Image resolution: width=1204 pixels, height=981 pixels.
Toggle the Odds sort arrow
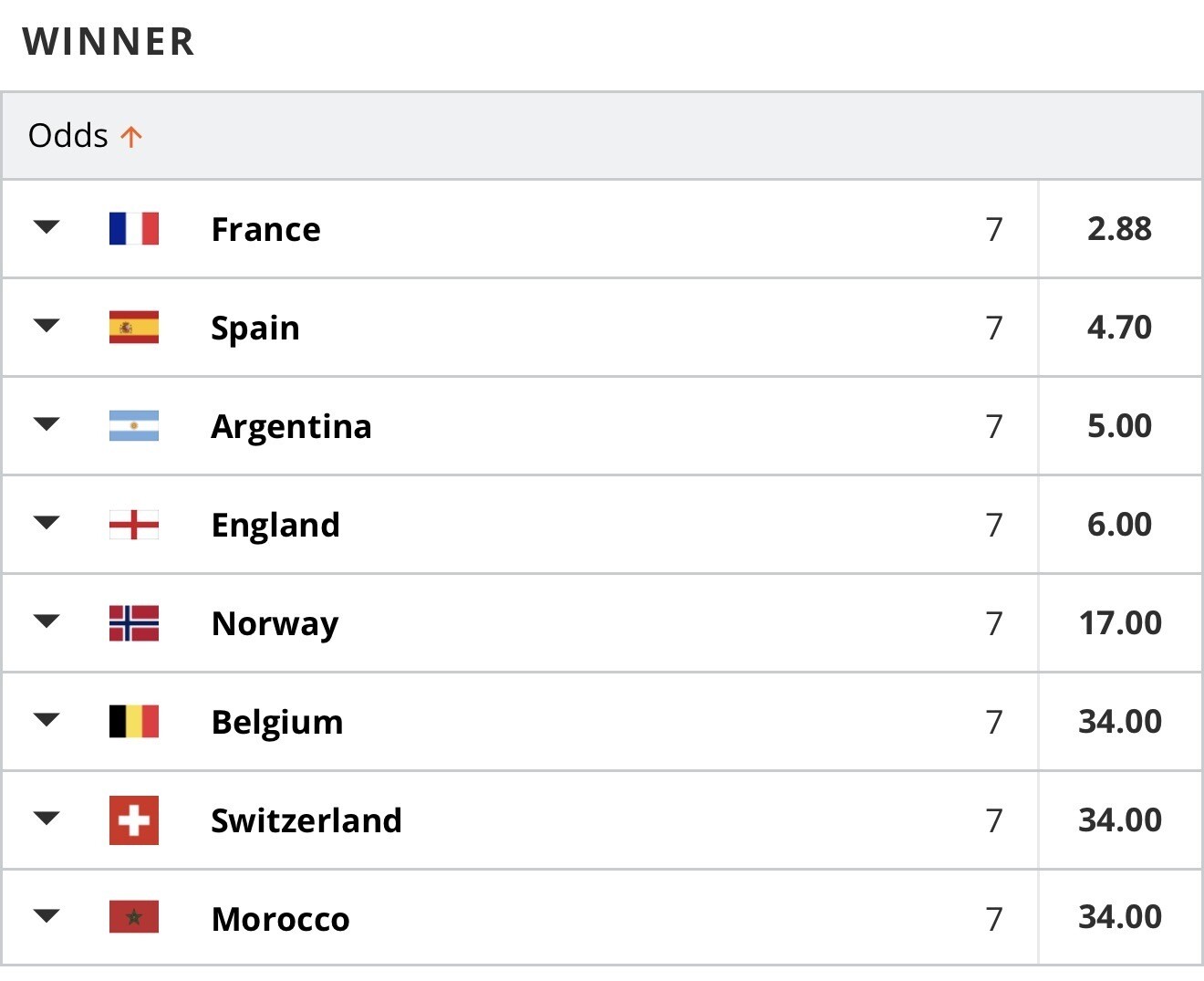click(x=131, y=137)
